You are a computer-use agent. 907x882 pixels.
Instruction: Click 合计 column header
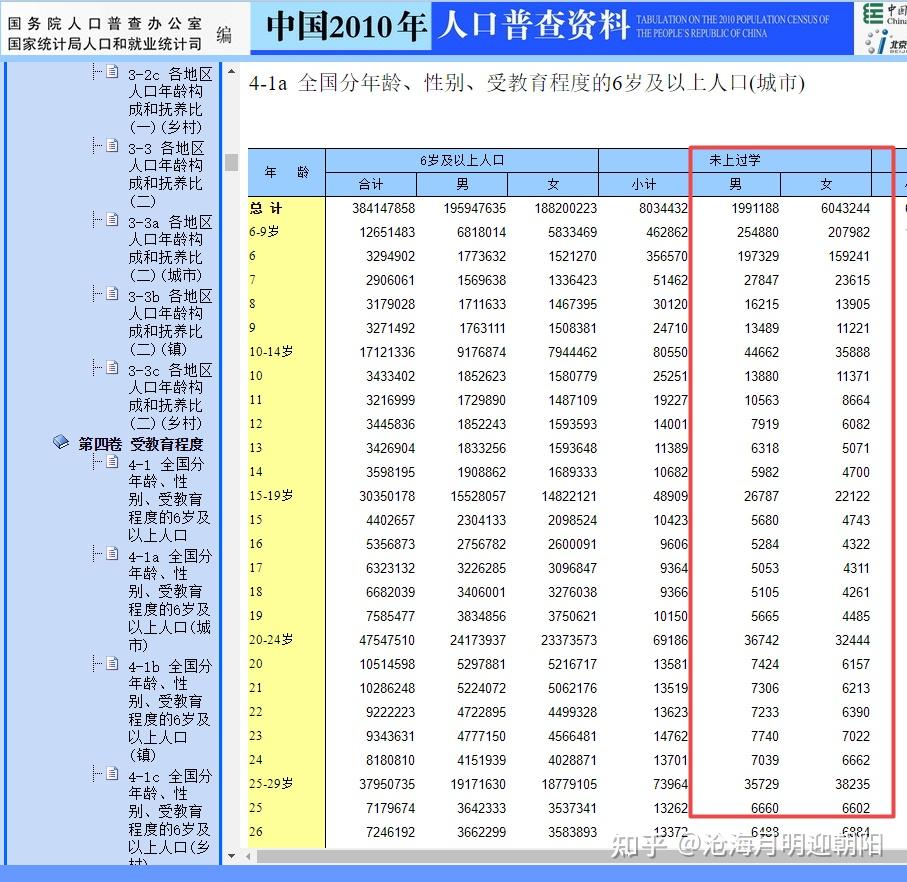[x=371, y=184]
